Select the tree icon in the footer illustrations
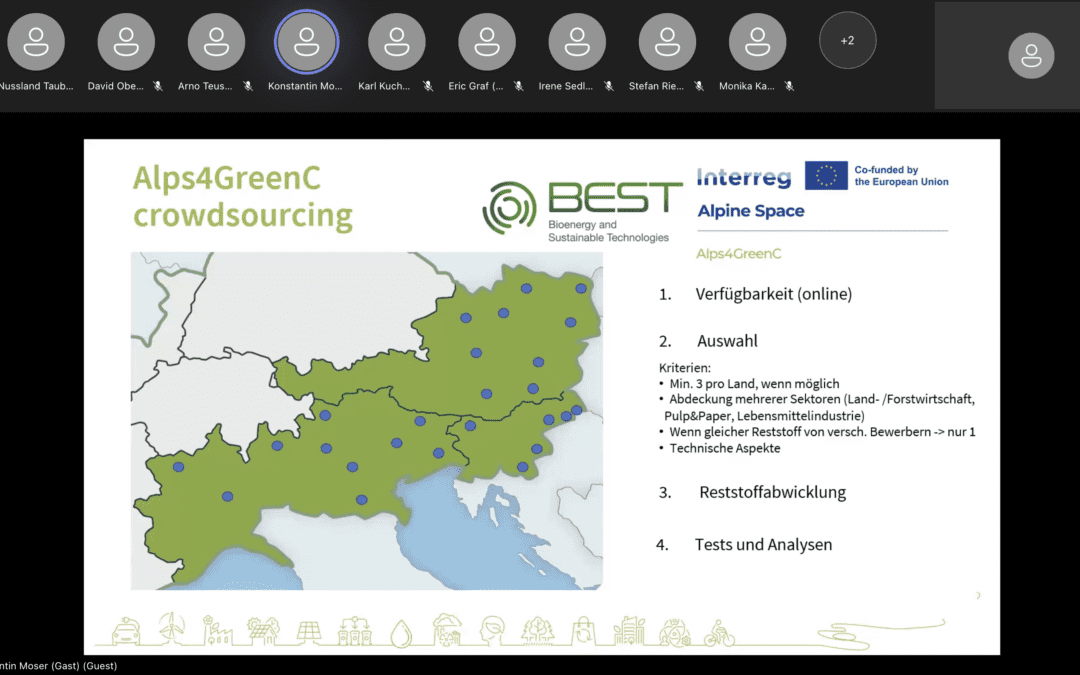The width and height of the screenshot is (1080, 675). 536,630
